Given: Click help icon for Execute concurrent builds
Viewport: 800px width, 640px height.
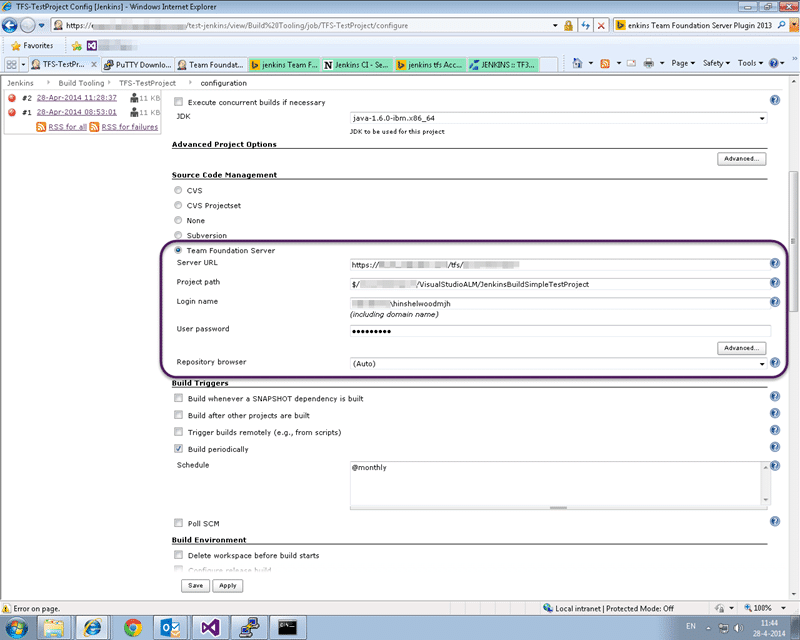Looking at the screenshot, I should coord(774,100).
